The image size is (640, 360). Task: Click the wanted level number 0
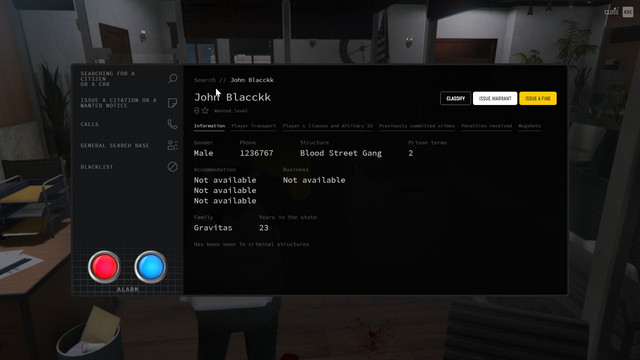coord(197,111)
